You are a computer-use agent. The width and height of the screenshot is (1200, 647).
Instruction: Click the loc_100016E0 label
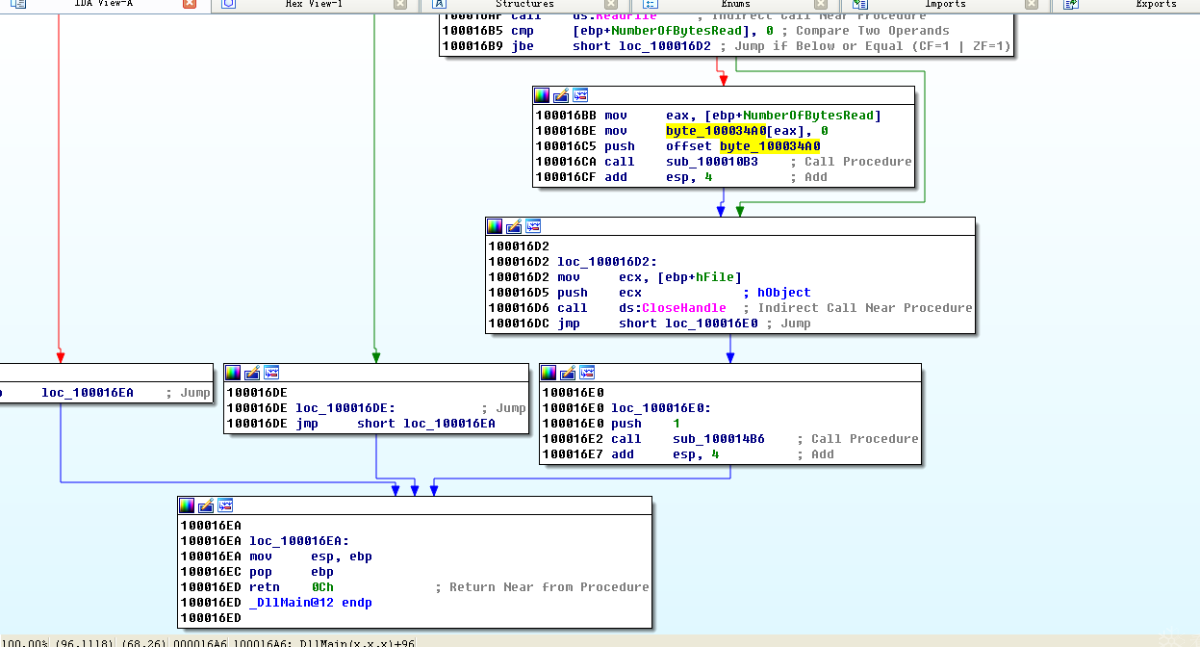point(661,408)
